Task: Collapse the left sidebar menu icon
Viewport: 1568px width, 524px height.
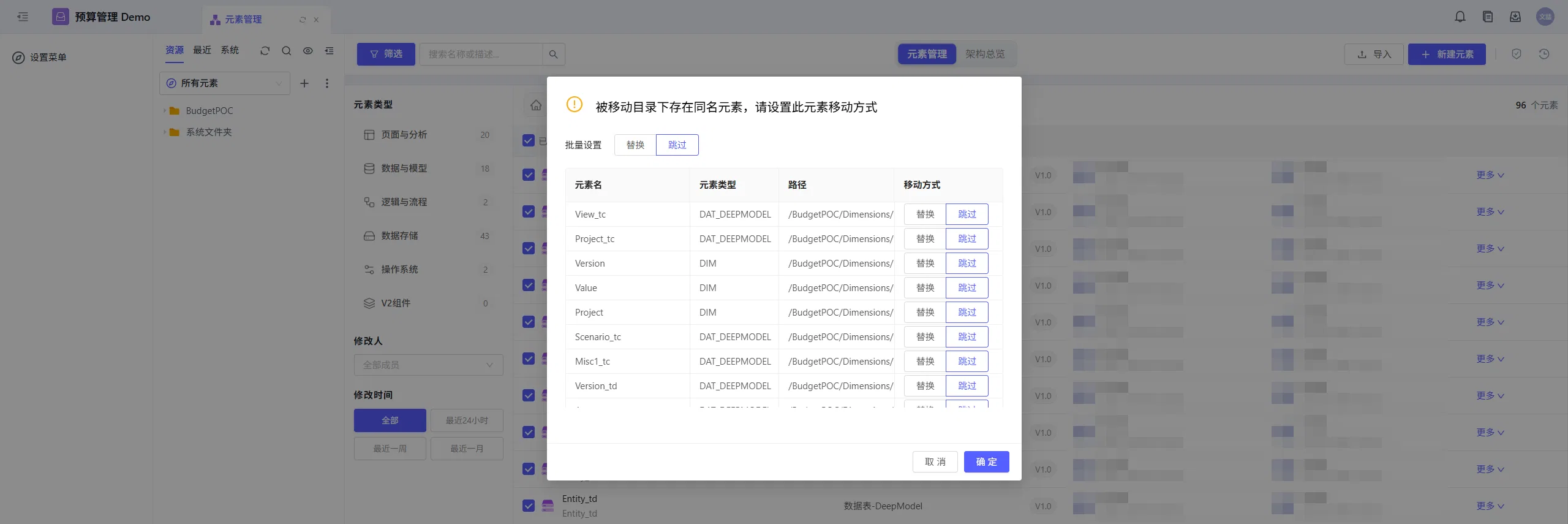Action: [x=23, y=17]
